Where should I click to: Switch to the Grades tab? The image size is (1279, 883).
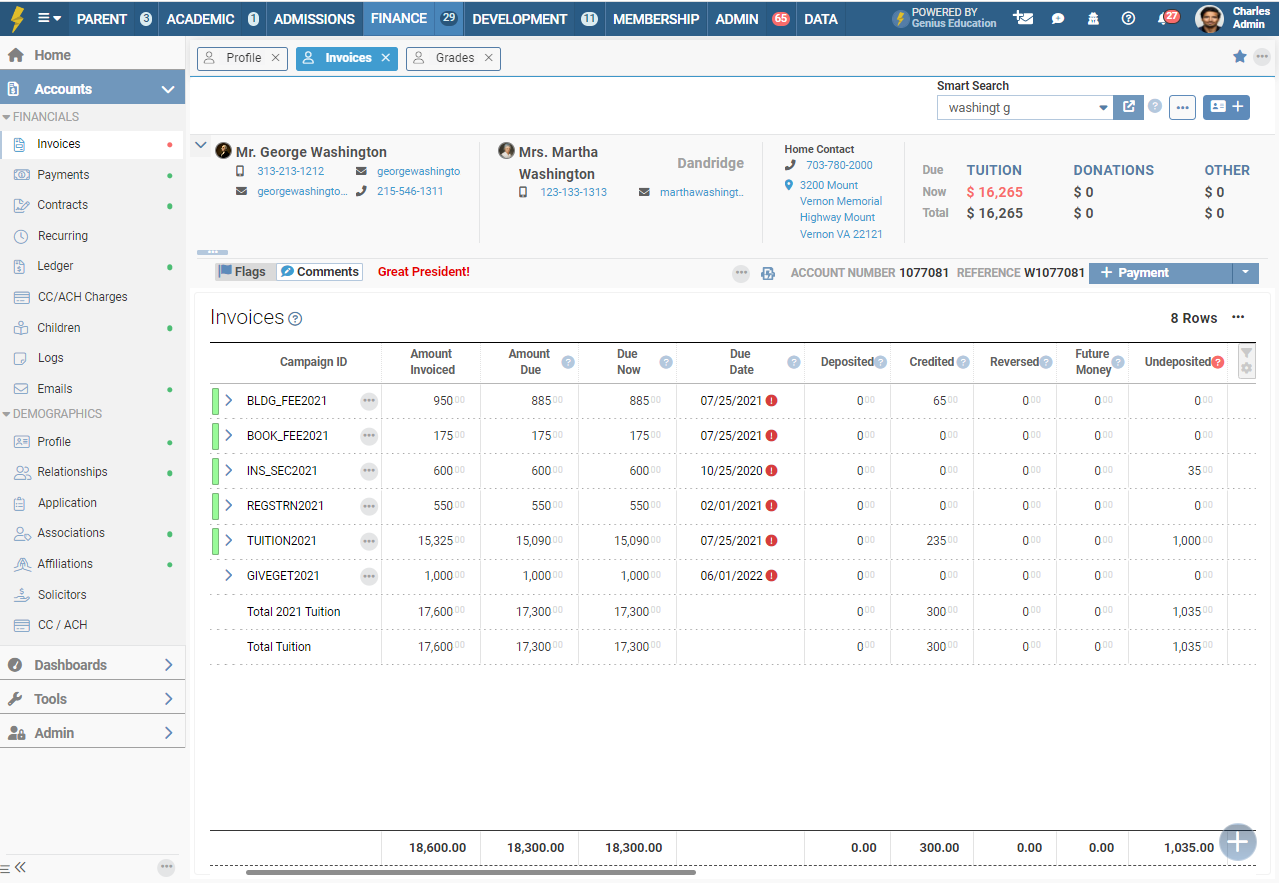coord(454,58)
